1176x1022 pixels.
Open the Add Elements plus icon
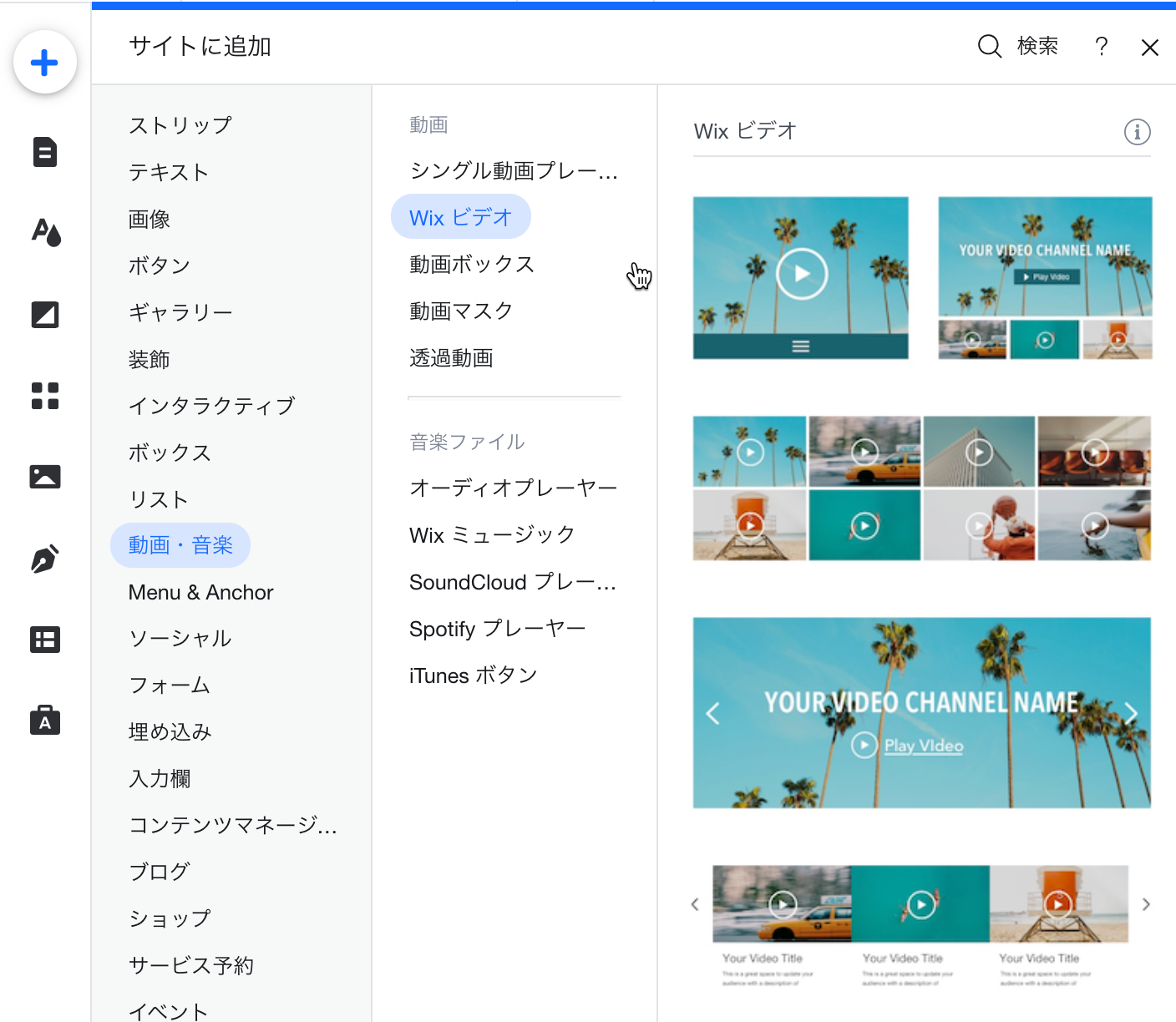(x=45, y=62)
